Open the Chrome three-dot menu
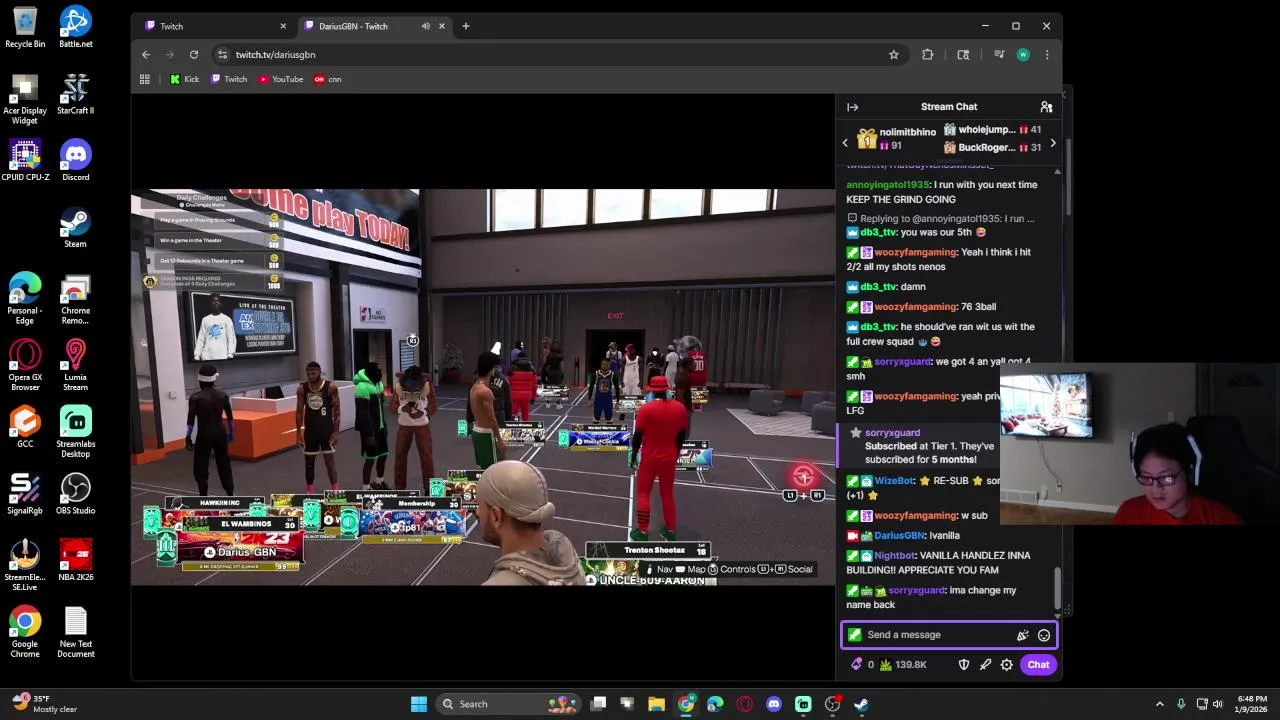 coord(1046,54)
